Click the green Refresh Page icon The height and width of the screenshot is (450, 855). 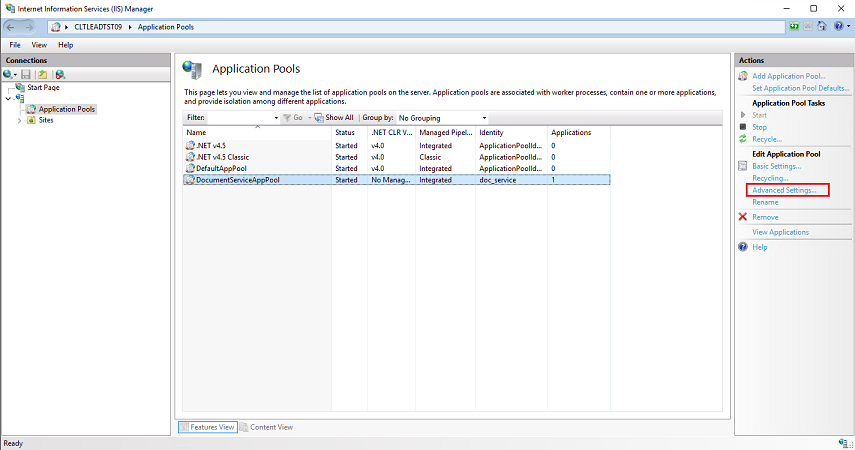(794, 26)
